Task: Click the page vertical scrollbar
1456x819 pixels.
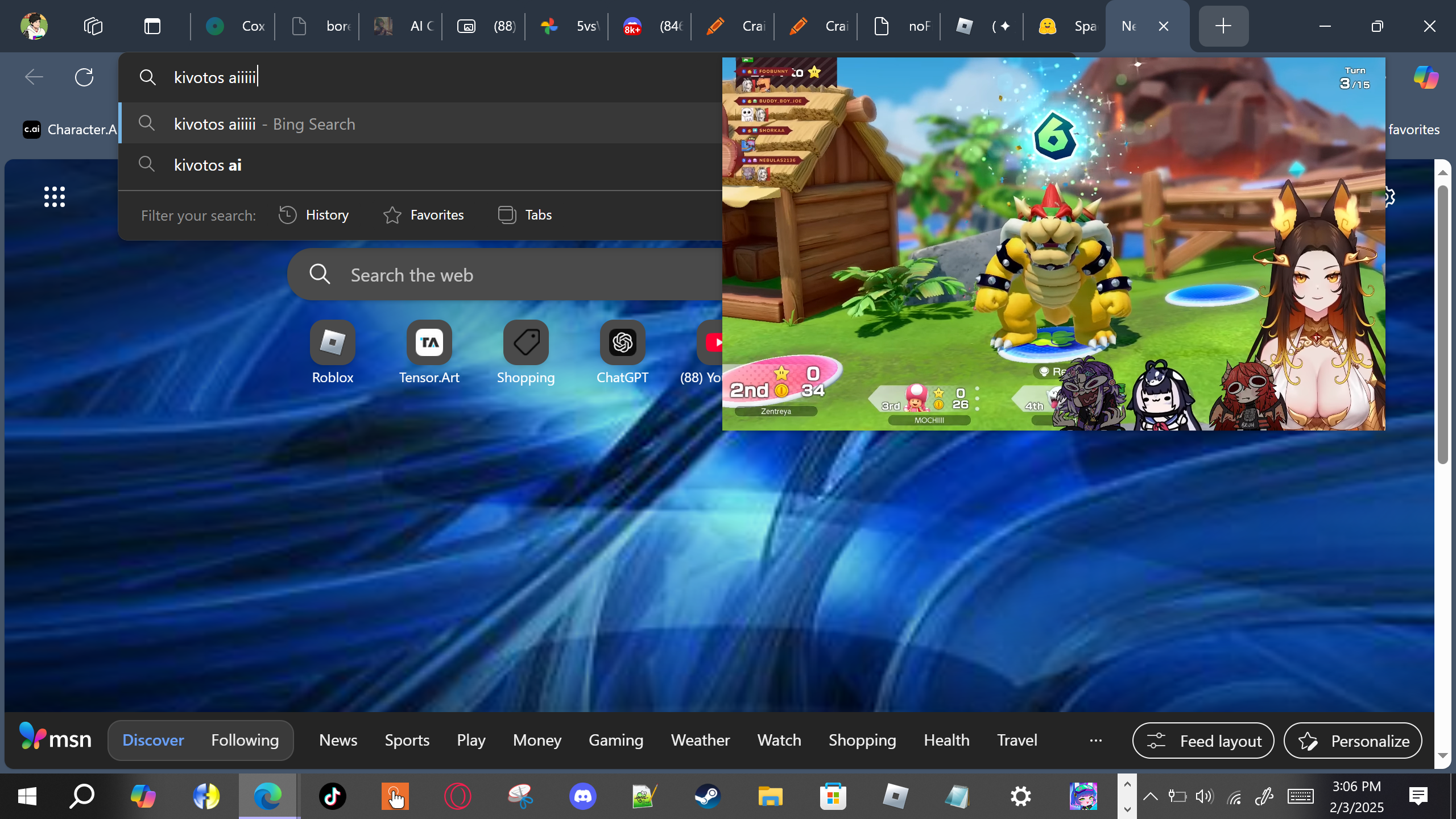Action: [x=1443, y=324]
